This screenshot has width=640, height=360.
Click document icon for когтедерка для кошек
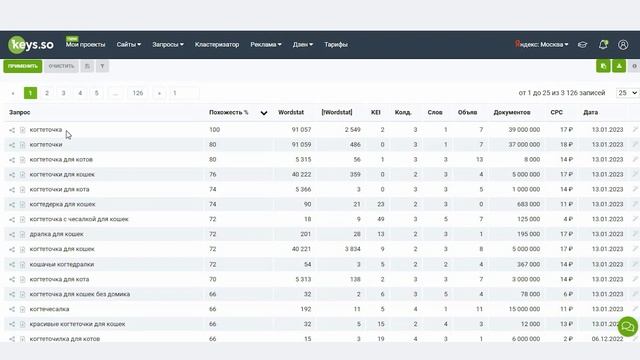(22, 204)
